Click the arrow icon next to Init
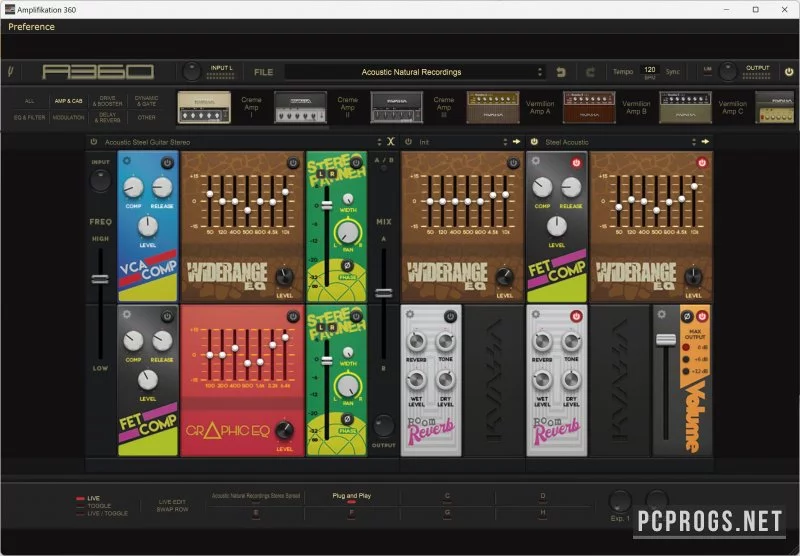The image size is (800, 556). pyautogui.click(x=516, y=142)
